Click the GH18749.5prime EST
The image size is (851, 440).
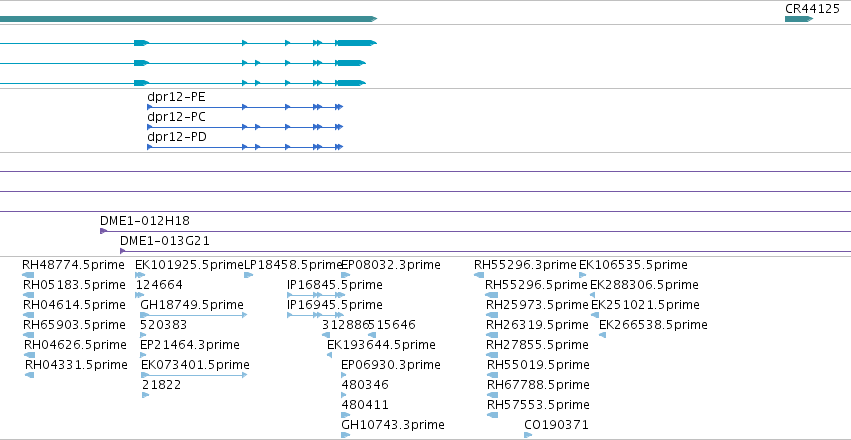coord(192,305)
